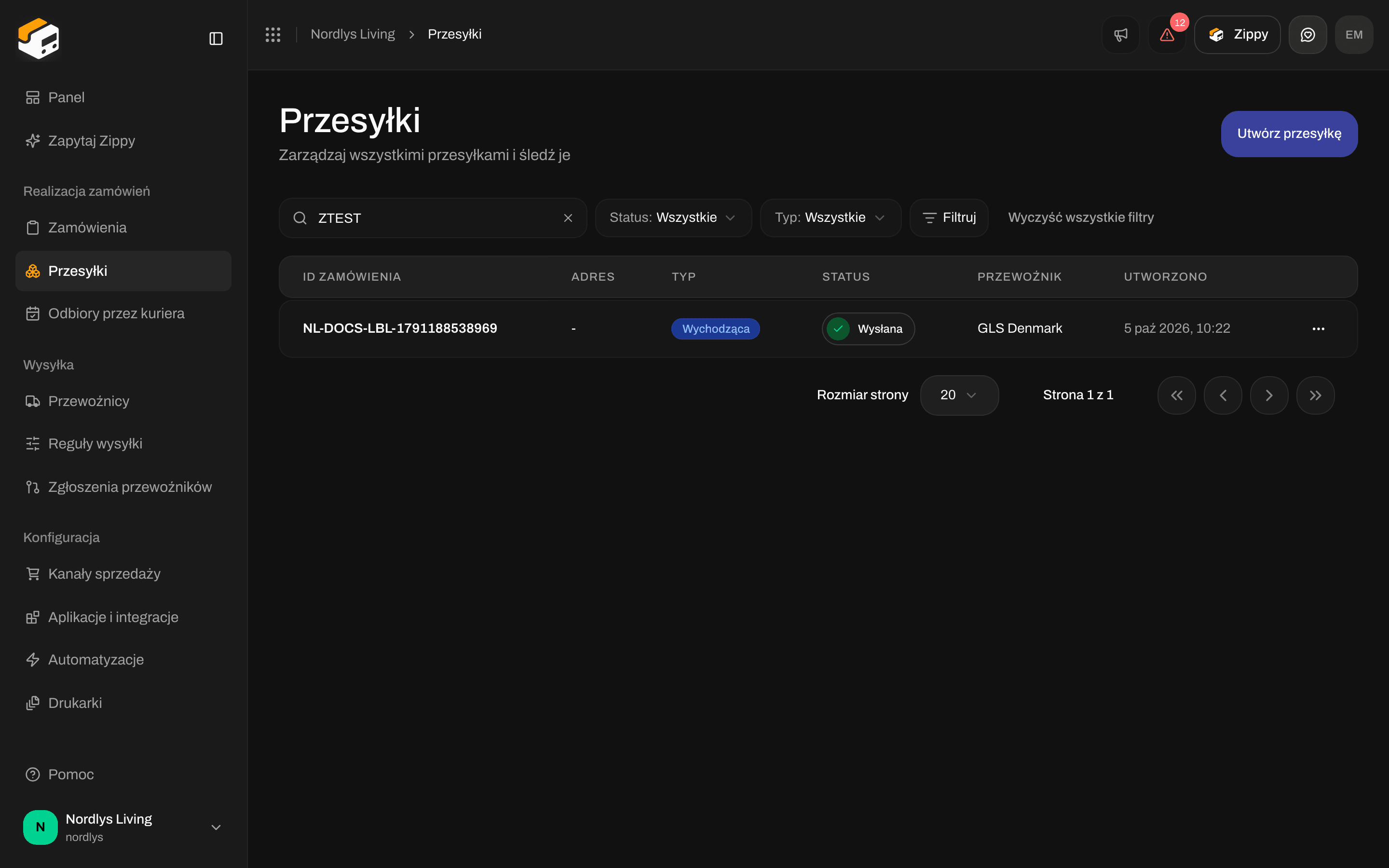Image resolution: width=1389 pixels, height=868 pixels.
Task: Click the Utwórz przesyłkę button
Action: (x=1289, y=134)
